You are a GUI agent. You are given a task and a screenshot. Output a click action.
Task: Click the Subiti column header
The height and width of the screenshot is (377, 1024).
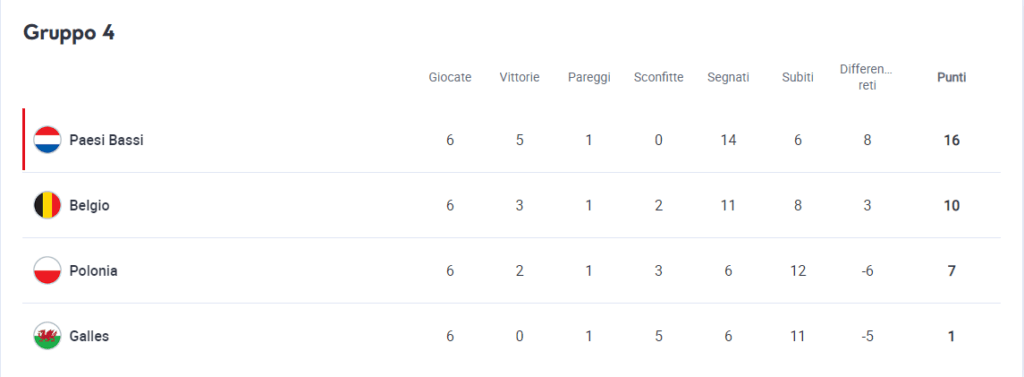[797, 77]
